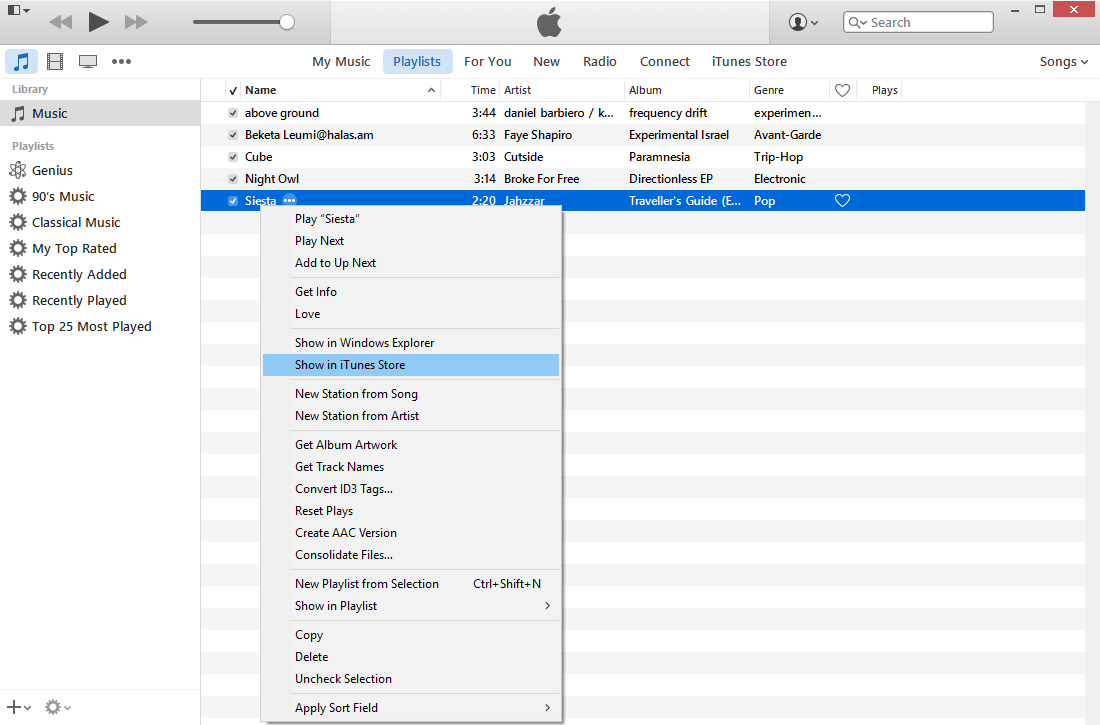Open the window menu icon at top-left
1100x725 pixels.
[18, 11]
